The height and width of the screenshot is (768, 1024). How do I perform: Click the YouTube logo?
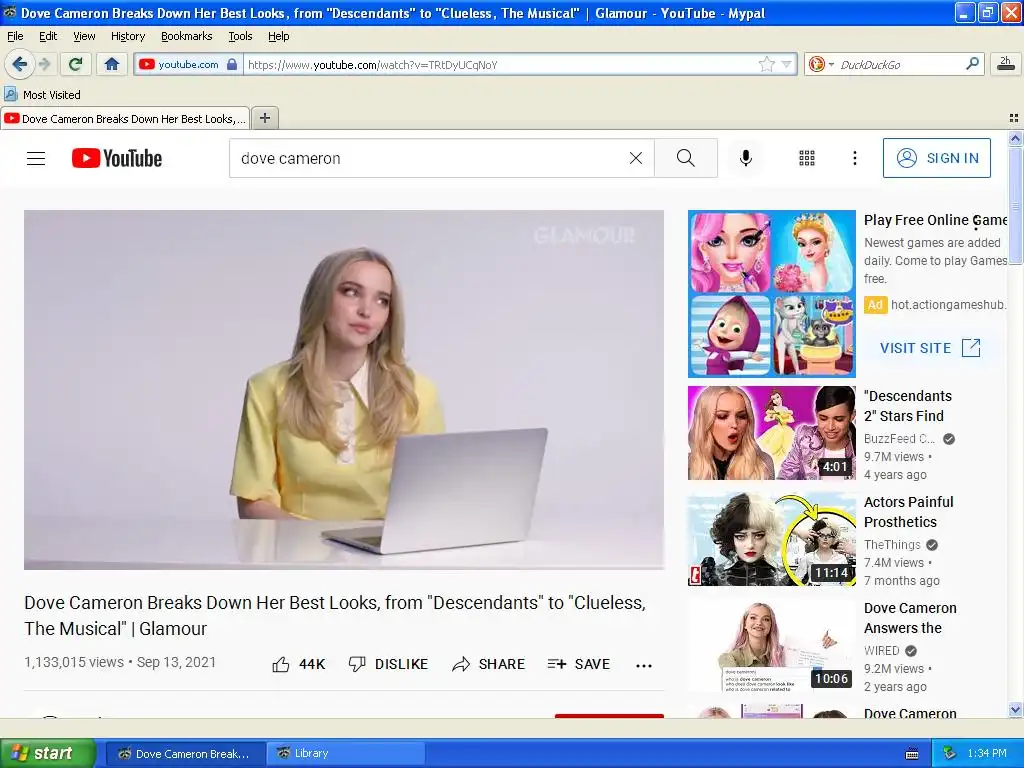[117, 158]
